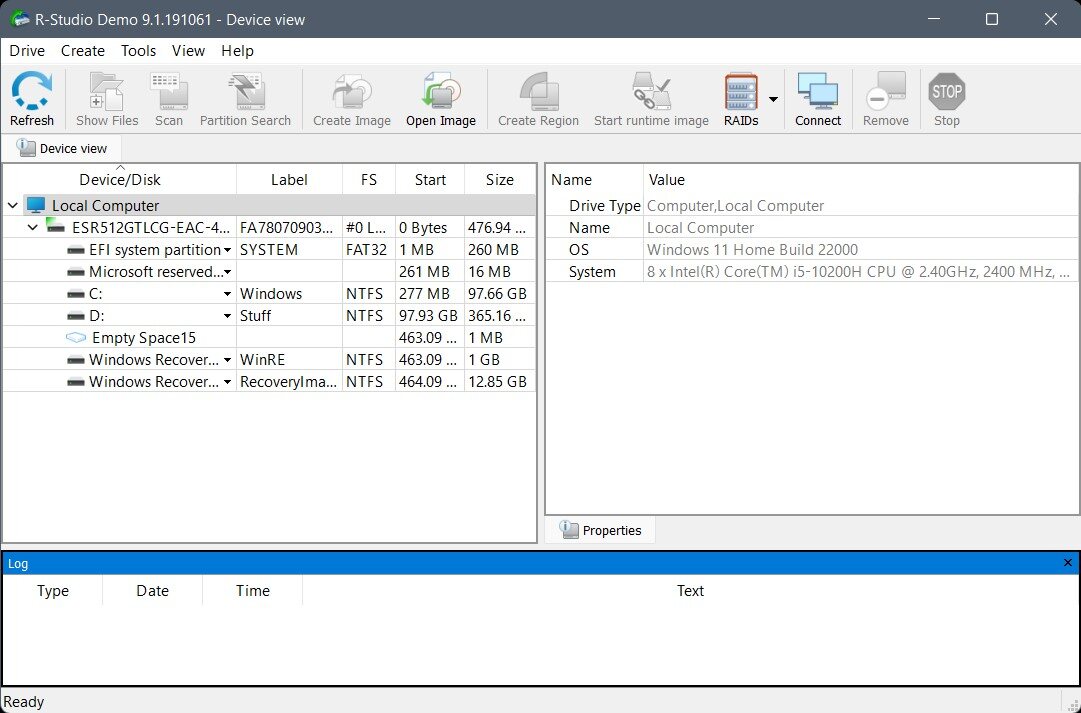This screenshot has height=713, width=1081.
Task: Sort by Device/Disk column header
Action: pyautogui.click(x=119, y=179)
